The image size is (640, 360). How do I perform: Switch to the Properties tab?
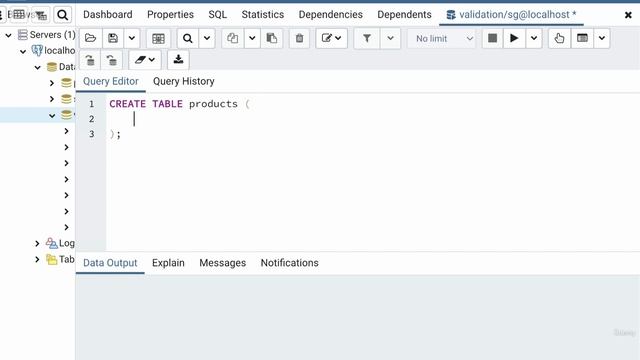(x=170, y=15)
